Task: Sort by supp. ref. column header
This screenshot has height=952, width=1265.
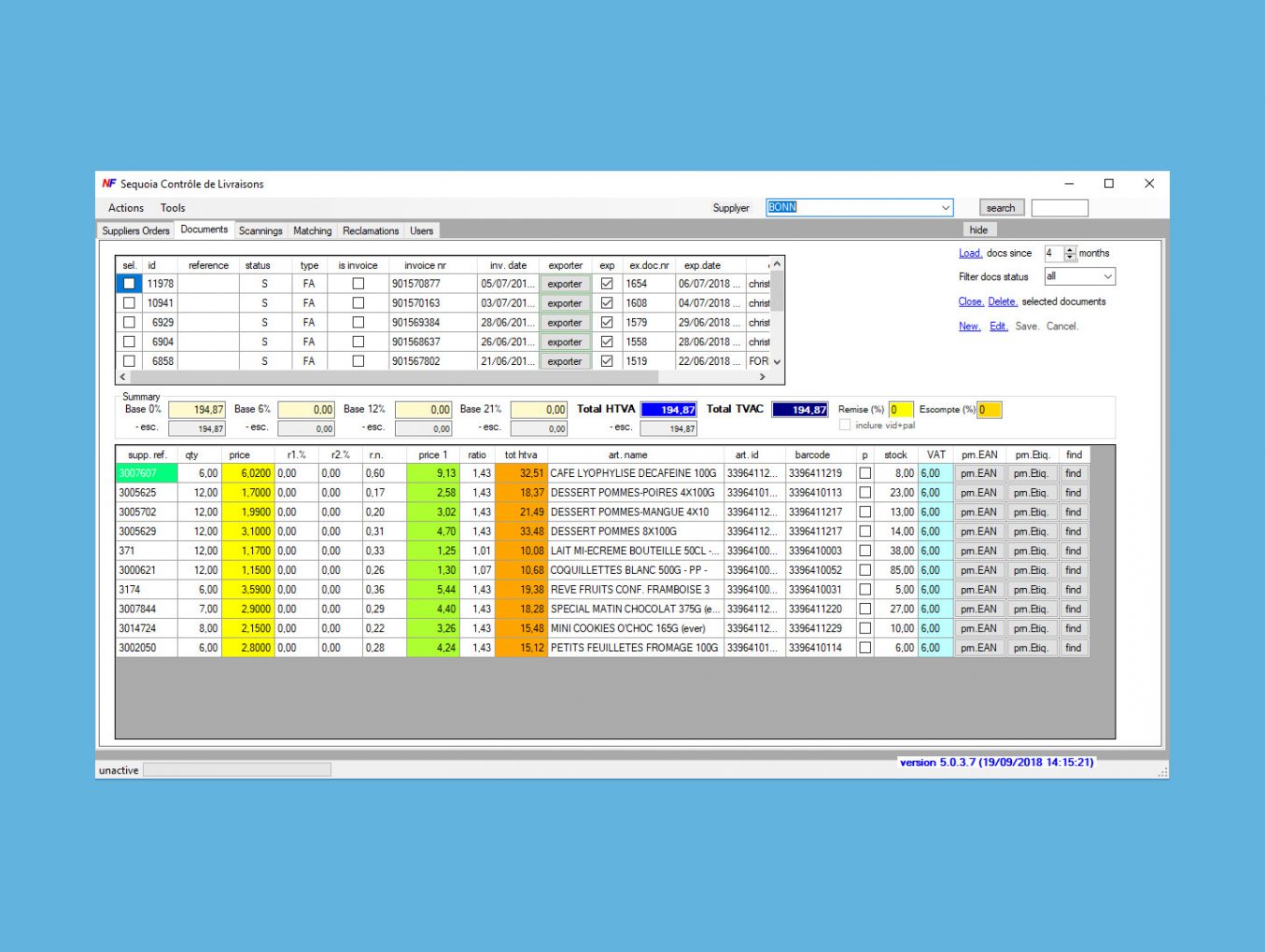Action: point(147,455)
